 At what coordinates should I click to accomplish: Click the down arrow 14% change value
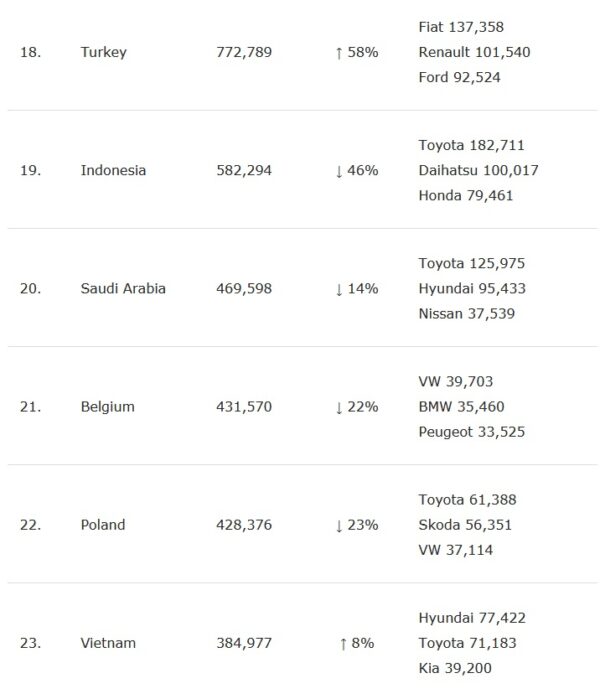(356, 288)
